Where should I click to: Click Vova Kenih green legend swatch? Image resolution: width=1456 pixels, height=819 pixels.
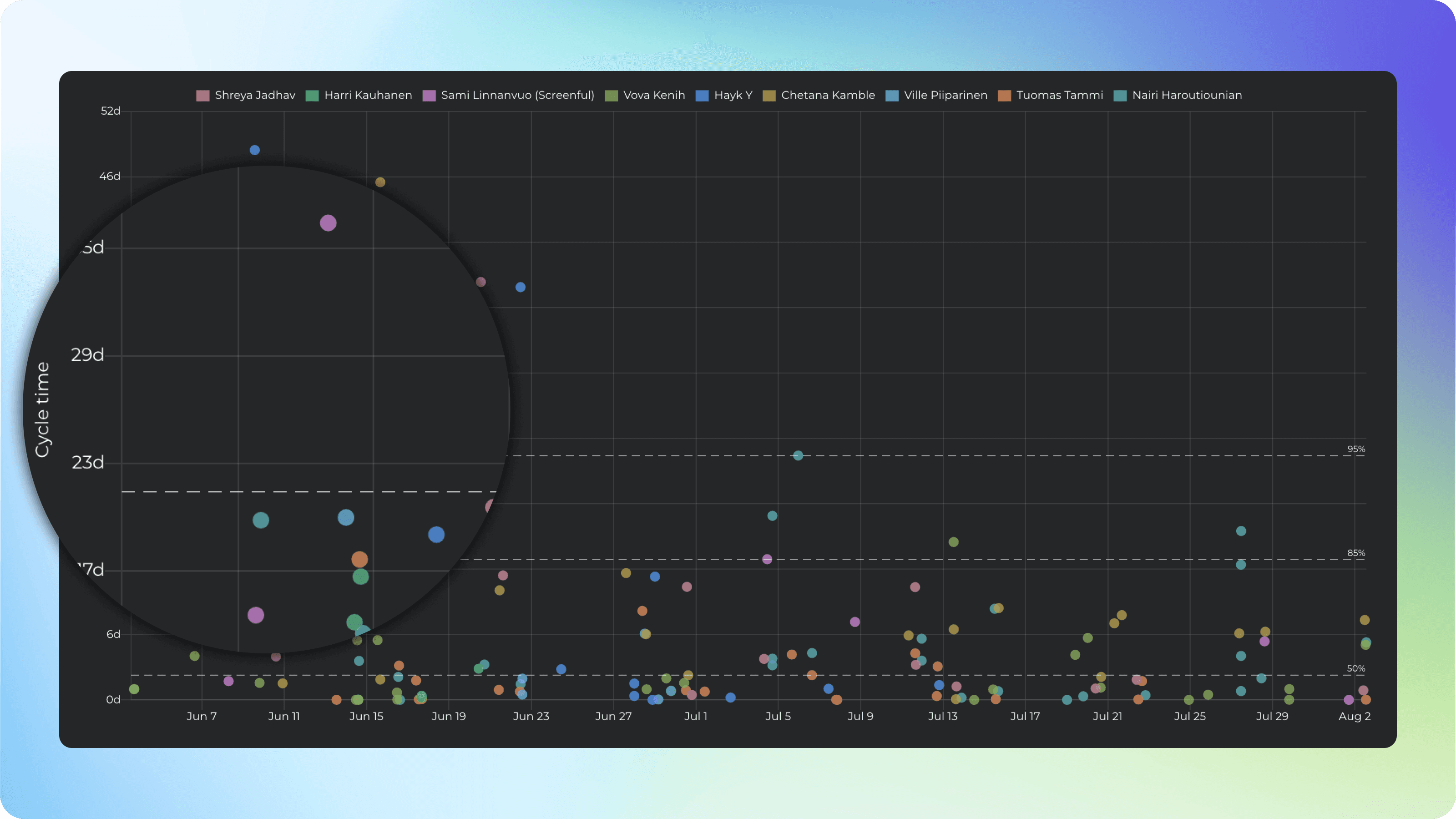(611, 96)
